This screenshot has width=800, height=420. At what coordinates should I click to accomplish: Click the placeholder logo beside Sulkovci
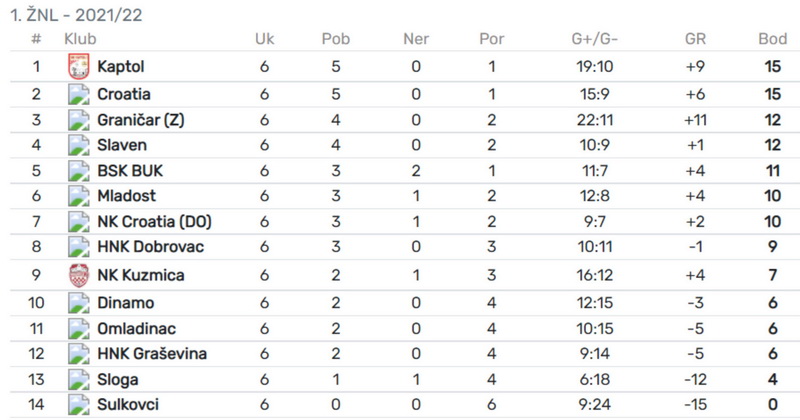[79, 405]
